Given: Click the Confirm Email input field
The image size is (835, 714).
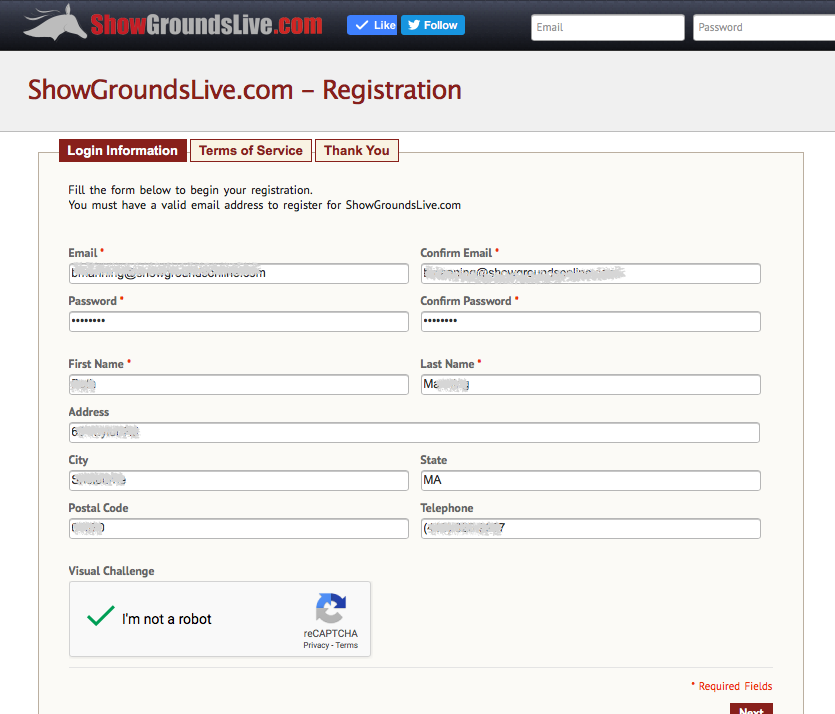Looking at the screenshot, I should click(x=591, y=274).
